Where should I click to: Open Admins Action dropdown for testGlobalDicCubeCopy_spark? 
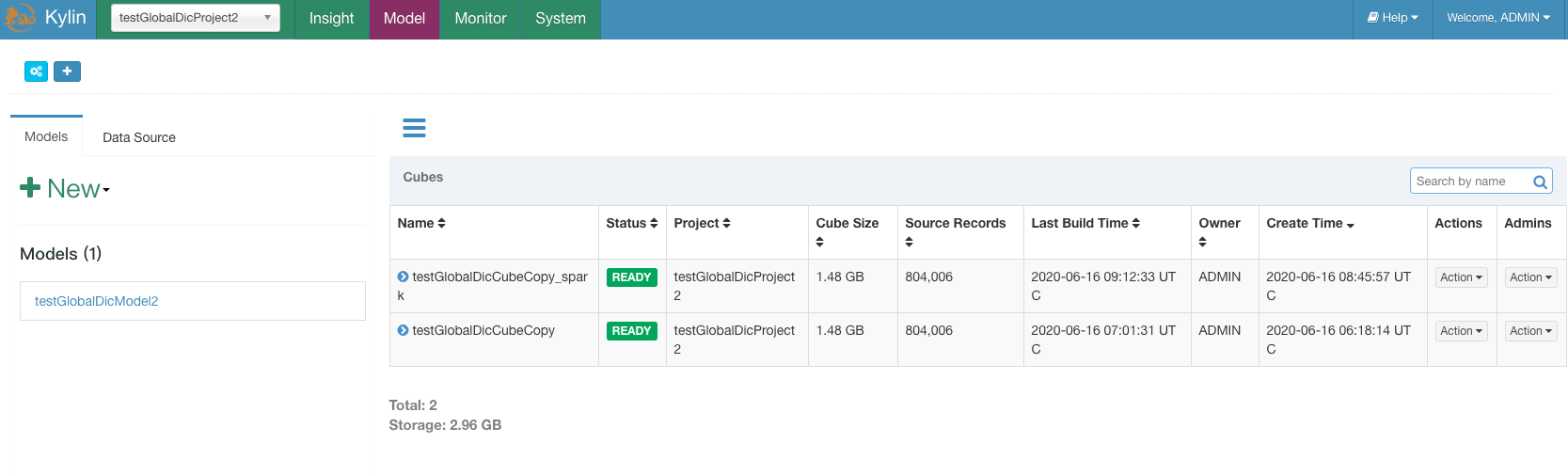pos(1530,277)
